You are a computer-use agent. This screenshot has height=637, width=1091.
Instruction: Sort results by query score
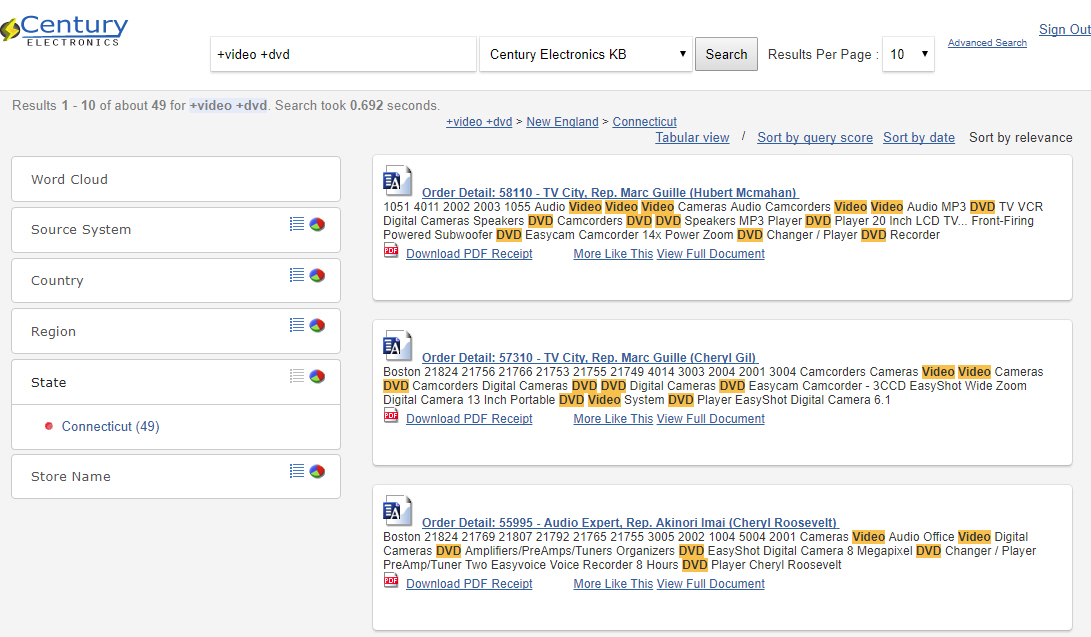pos(815,138)
